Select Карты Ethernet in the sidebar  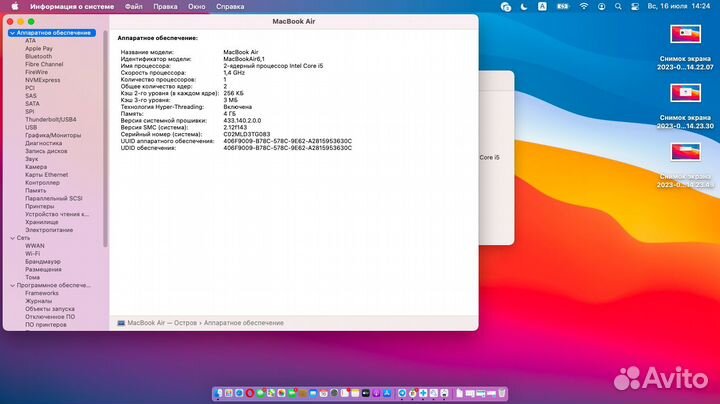click(46, 175)
